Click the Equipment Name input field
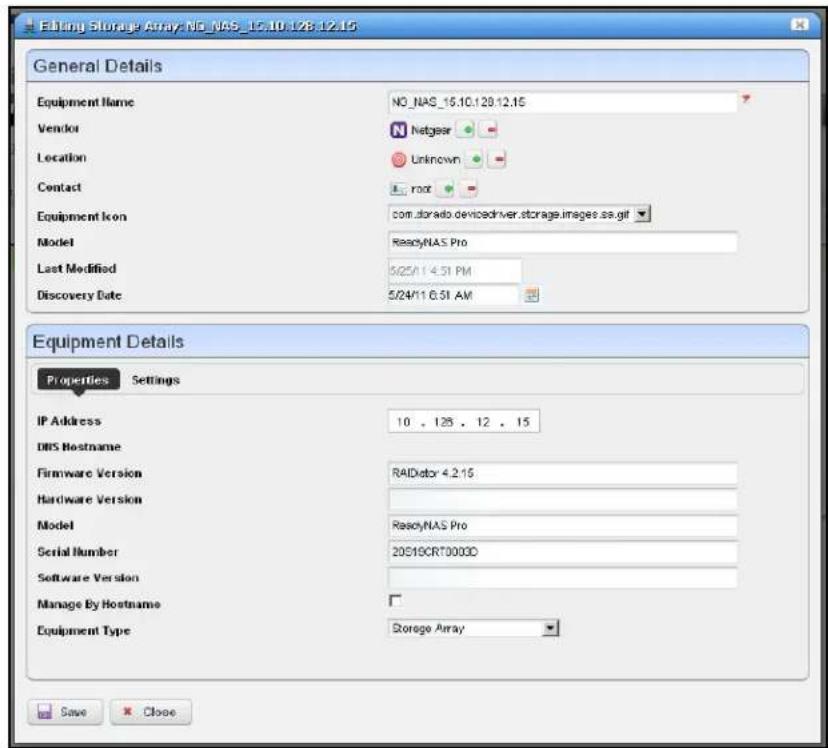This screenshot has height=748, width=828. [x=562, y=102]
